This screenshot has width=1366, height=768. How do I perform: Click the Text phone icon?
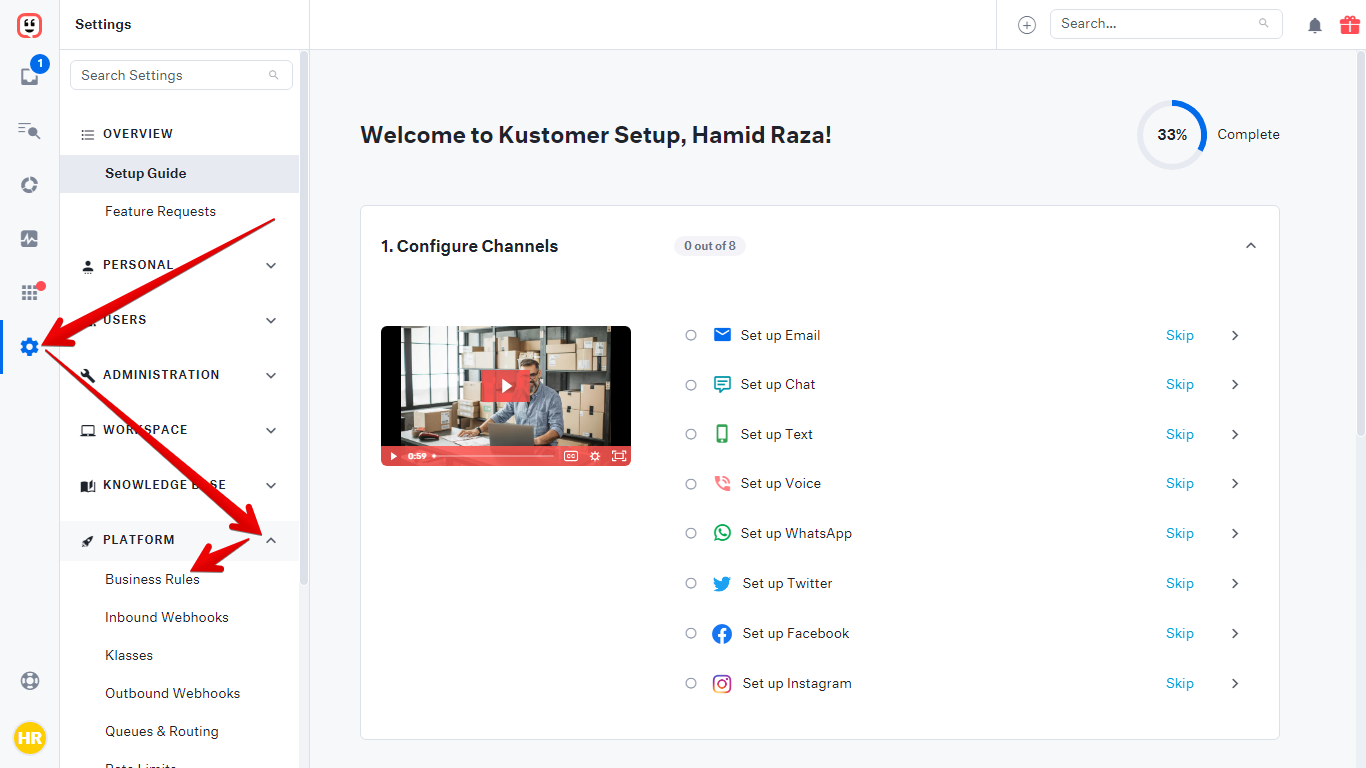(x=722, y=434)
